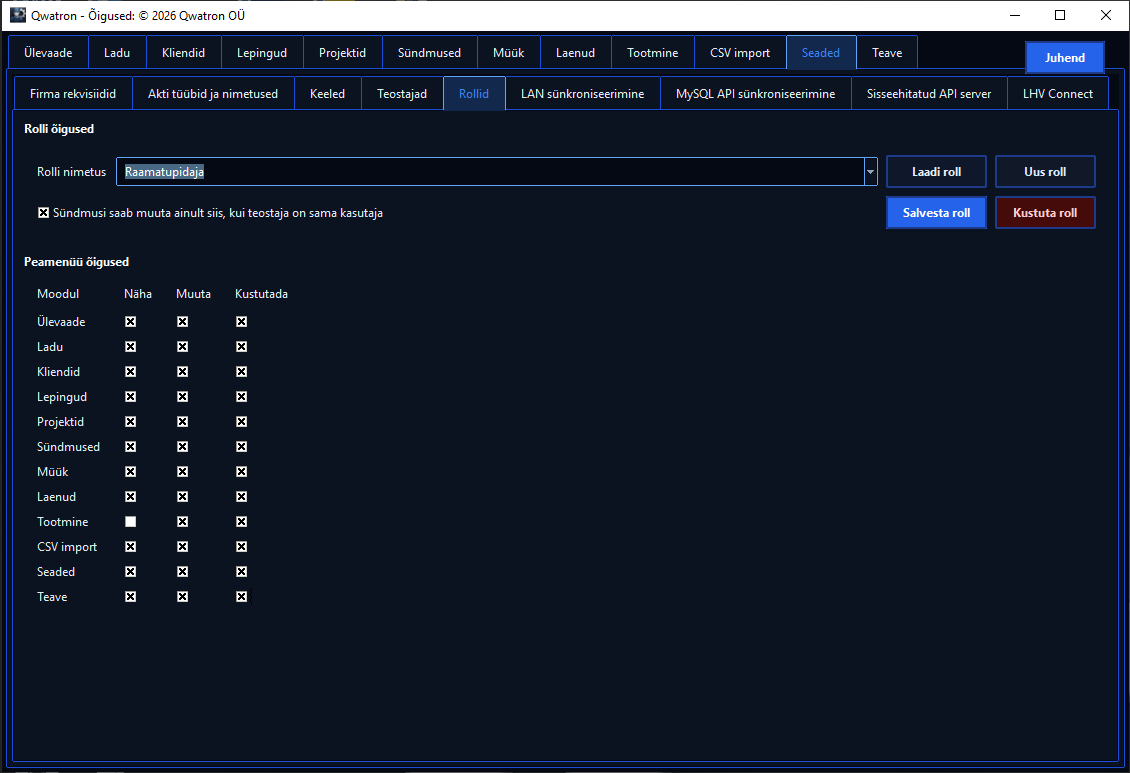
Task: Switch to Akti tüübid ja nimetused tab
Action: (x=213, y=94)
